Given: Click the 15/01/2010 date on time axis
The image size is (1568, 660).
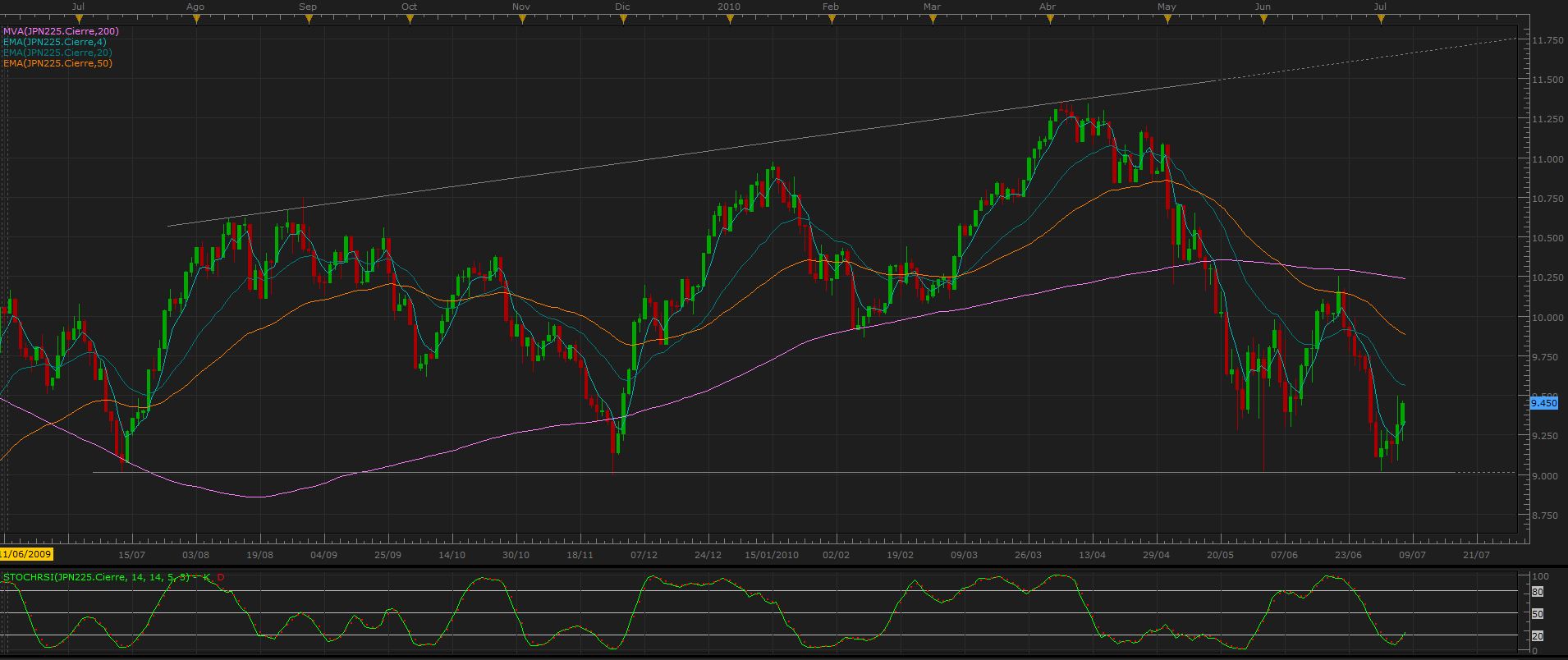Looking at the screenshot, I should point(771,555).
